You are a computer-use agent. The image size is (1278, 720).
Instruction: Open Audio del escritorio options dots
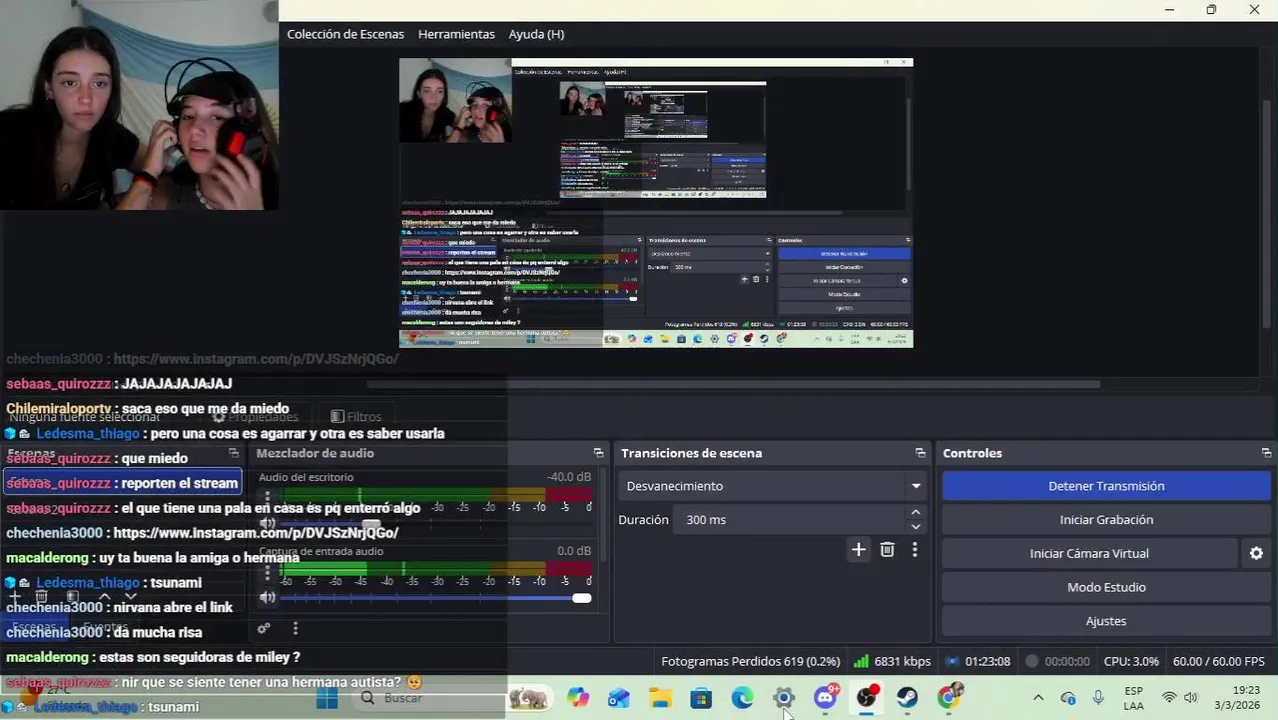click(267, 497)
